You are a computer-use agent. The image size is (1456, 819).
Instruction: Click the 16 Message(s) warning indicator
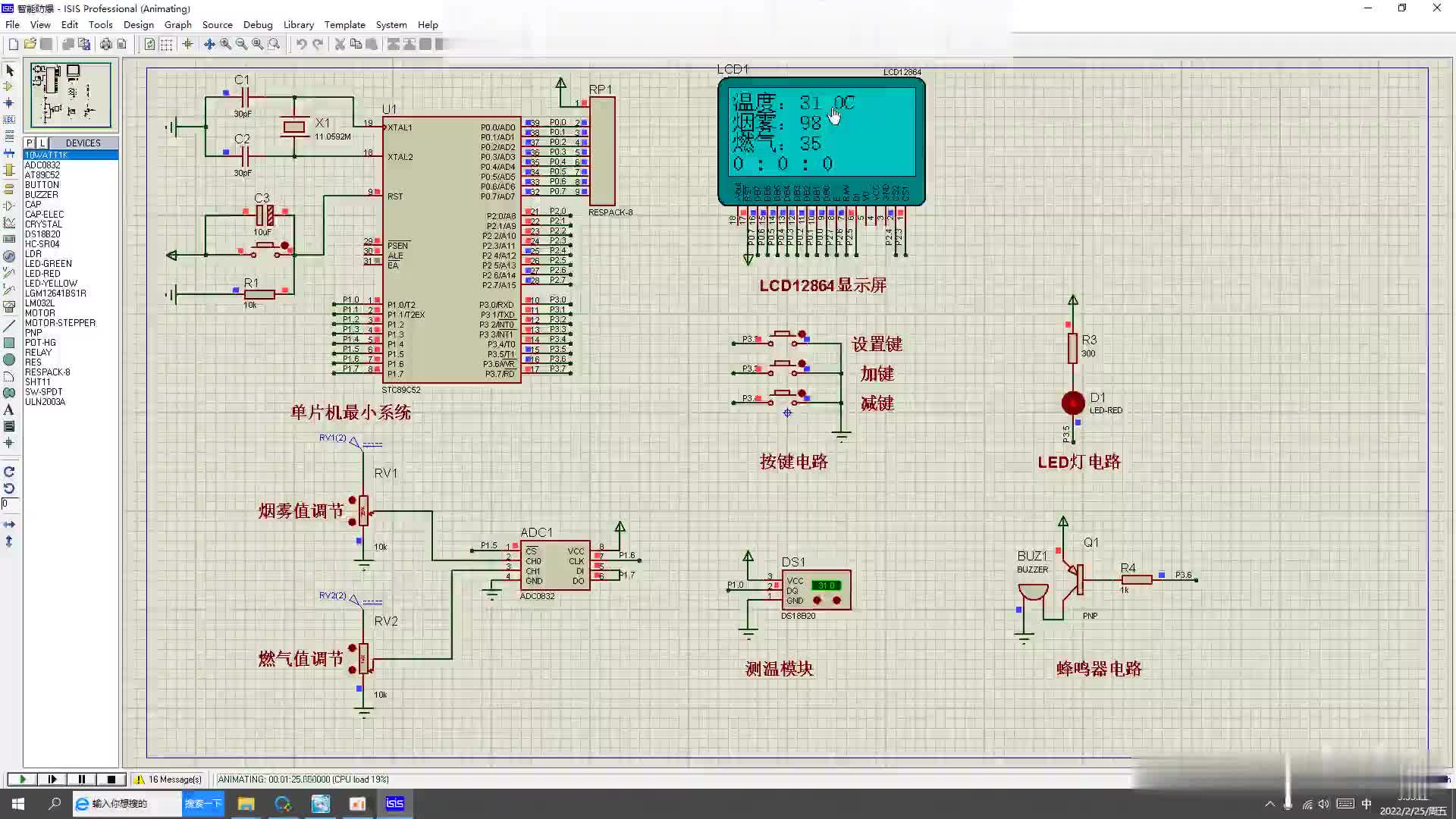tap(168, 779)
